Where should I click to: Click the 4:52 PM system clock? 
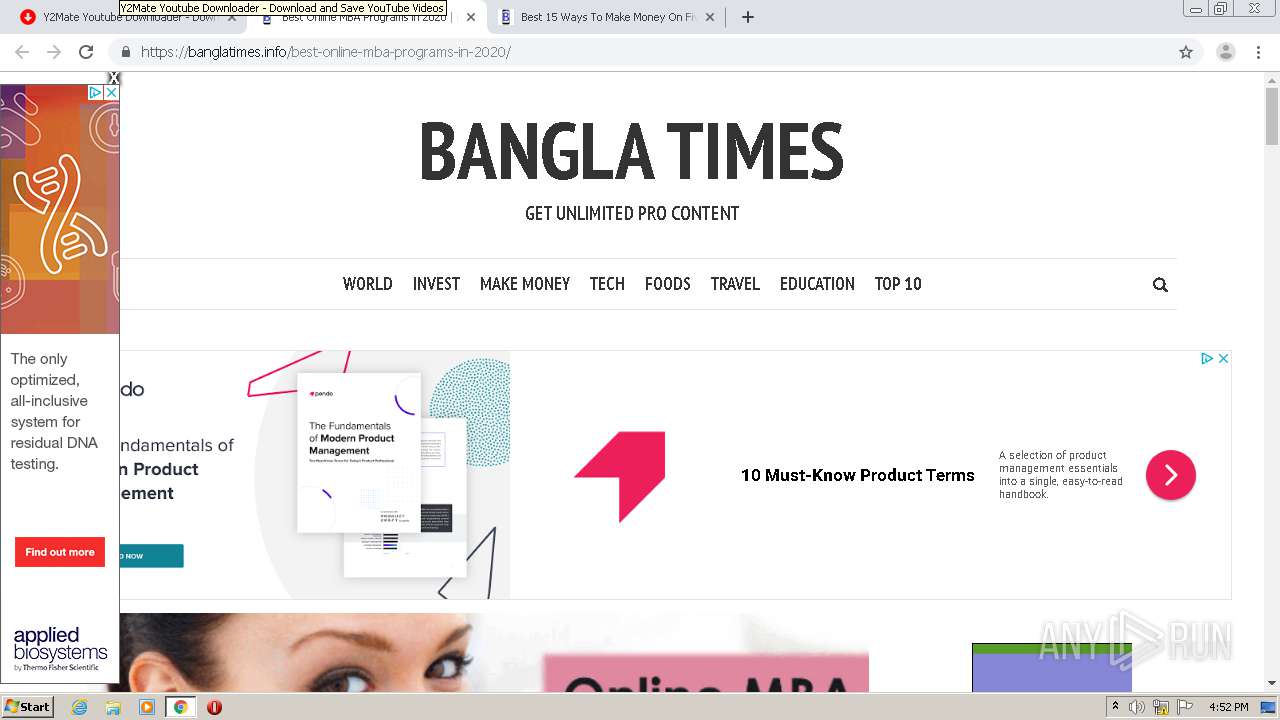tap(1228, 707)
